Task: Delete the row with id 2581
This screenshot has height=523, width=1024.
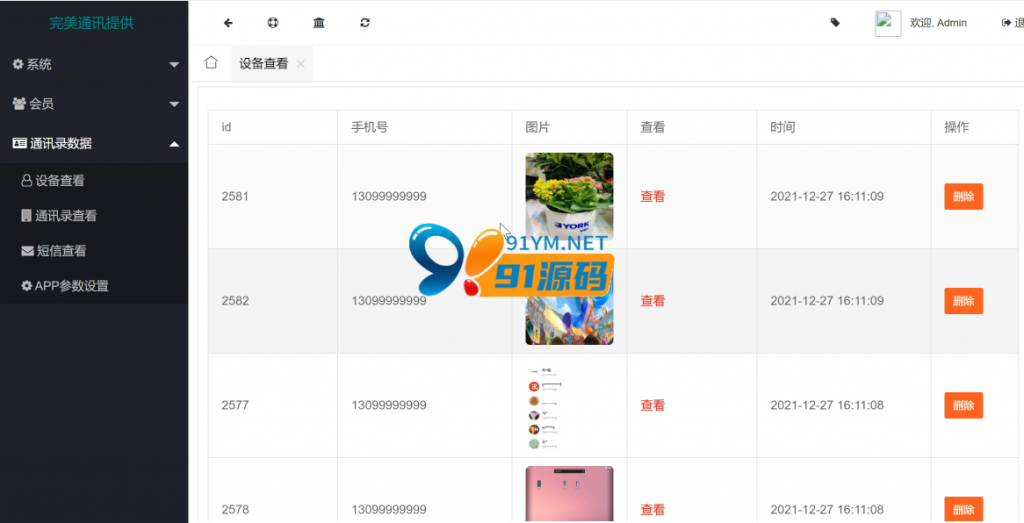Action: [963, 197]
